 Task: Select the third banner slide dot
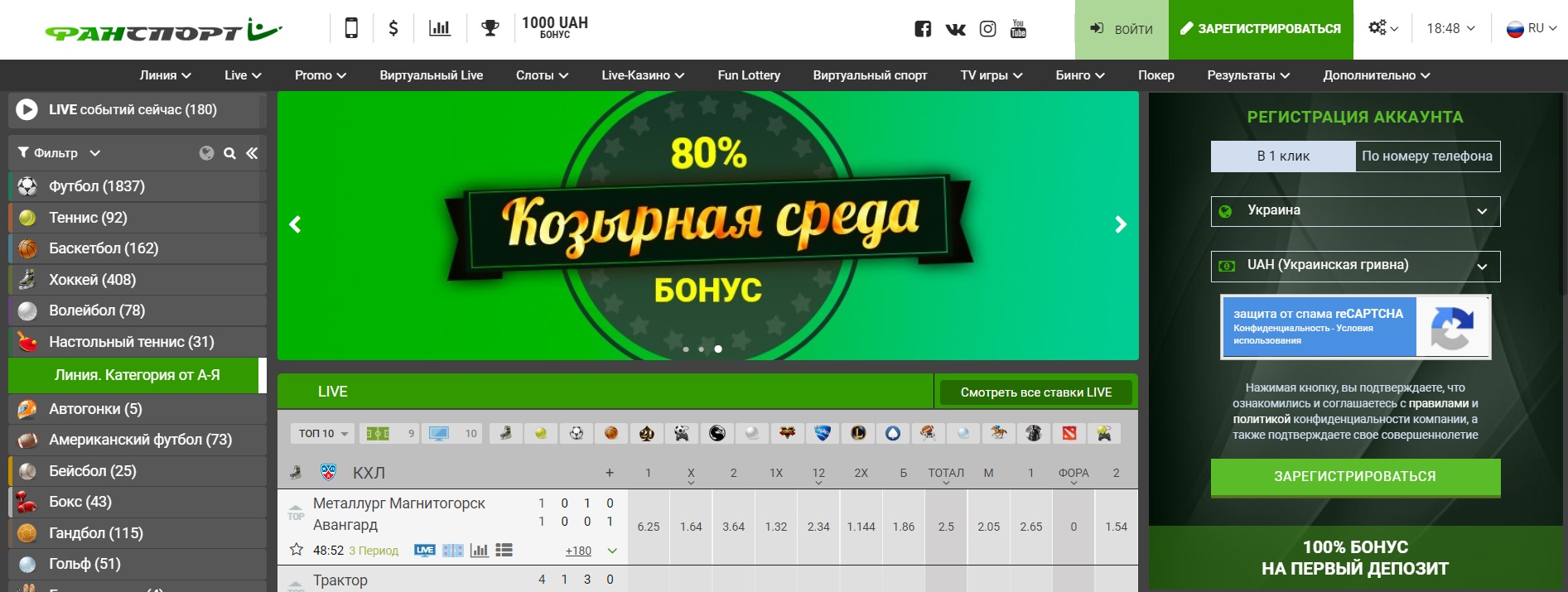click(718, 349)
